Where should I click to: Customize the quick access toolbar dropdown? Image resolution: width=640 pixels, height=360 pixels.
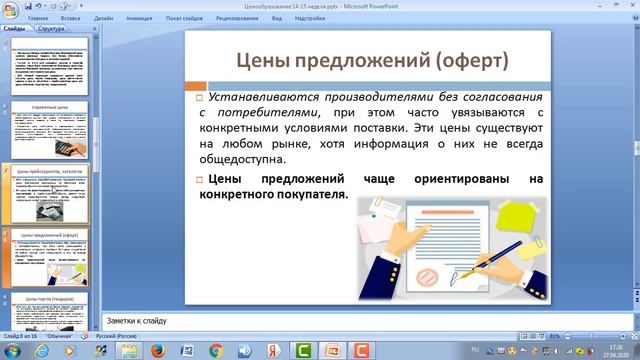click(x=81, y=6)
